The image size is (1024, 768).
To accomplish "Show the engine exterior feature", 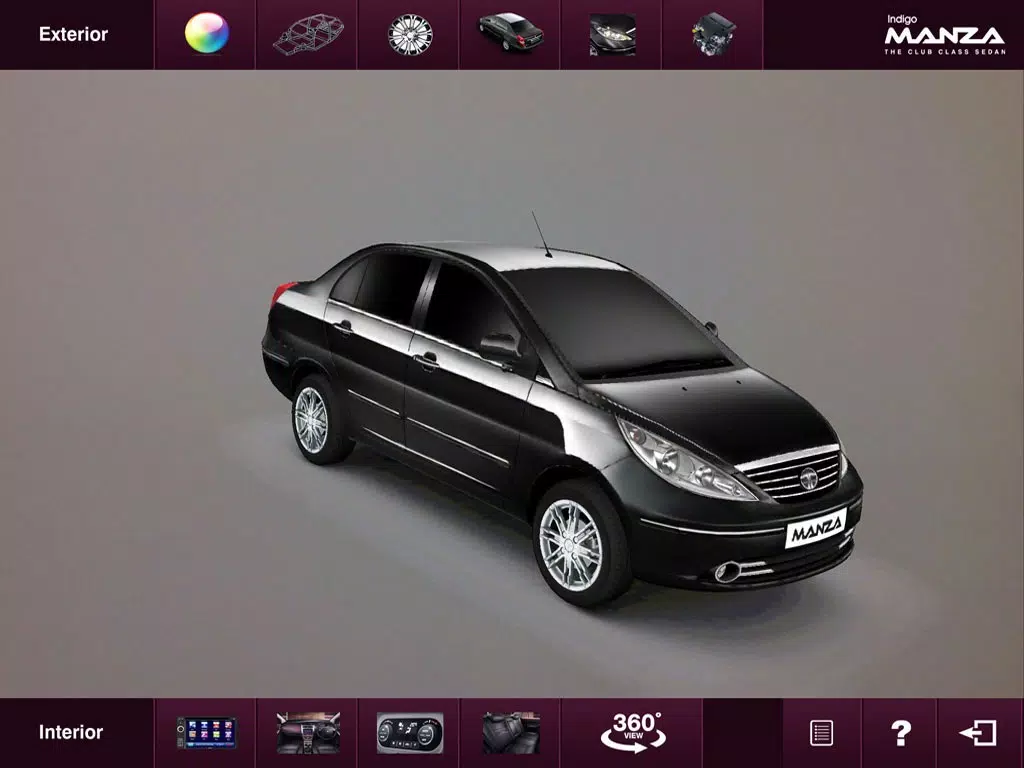I will point(714,34).
